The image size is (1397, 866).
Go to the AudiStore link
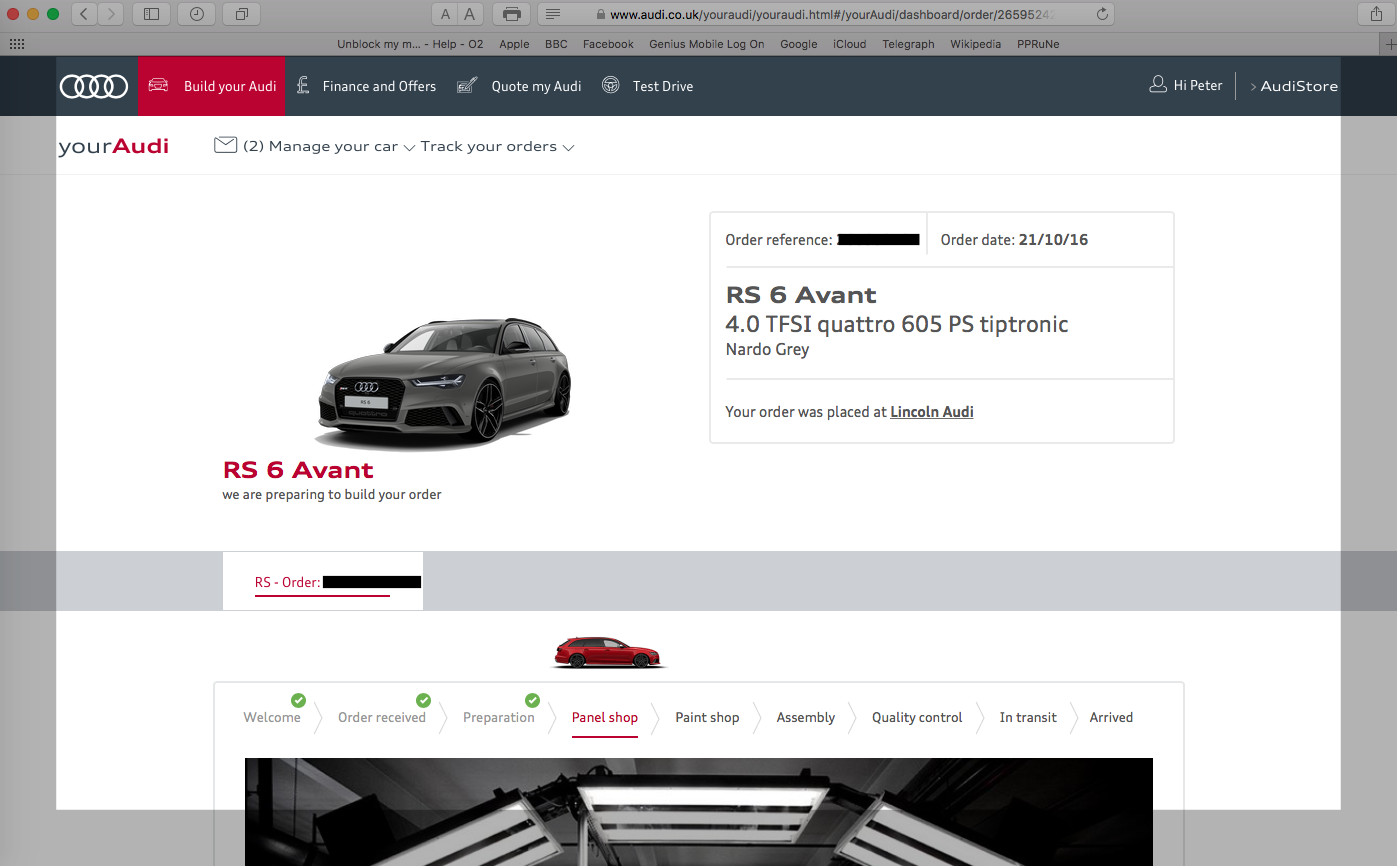(1298, 86)
